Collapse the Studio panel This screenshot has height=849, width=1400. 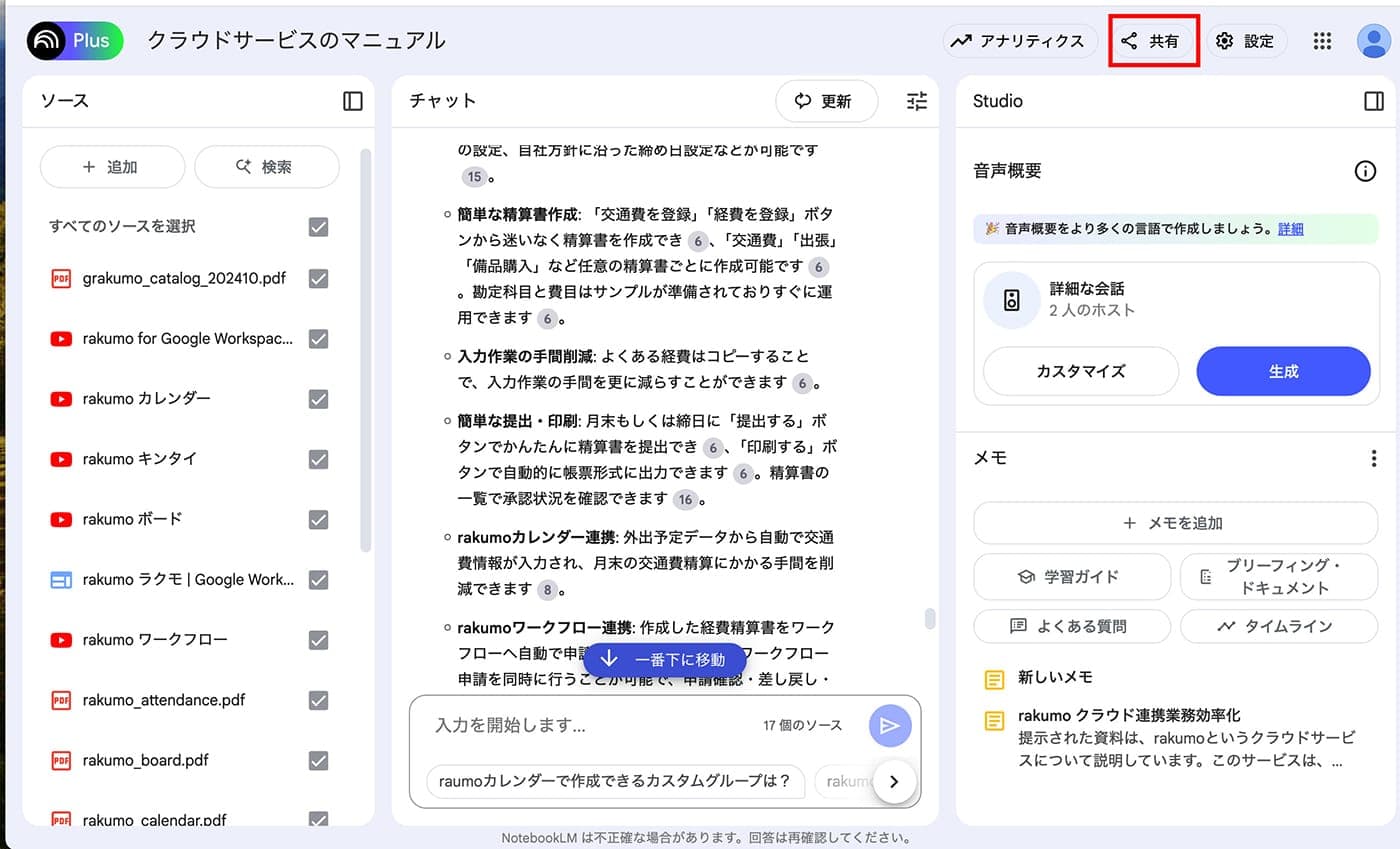click(1374, 101)
